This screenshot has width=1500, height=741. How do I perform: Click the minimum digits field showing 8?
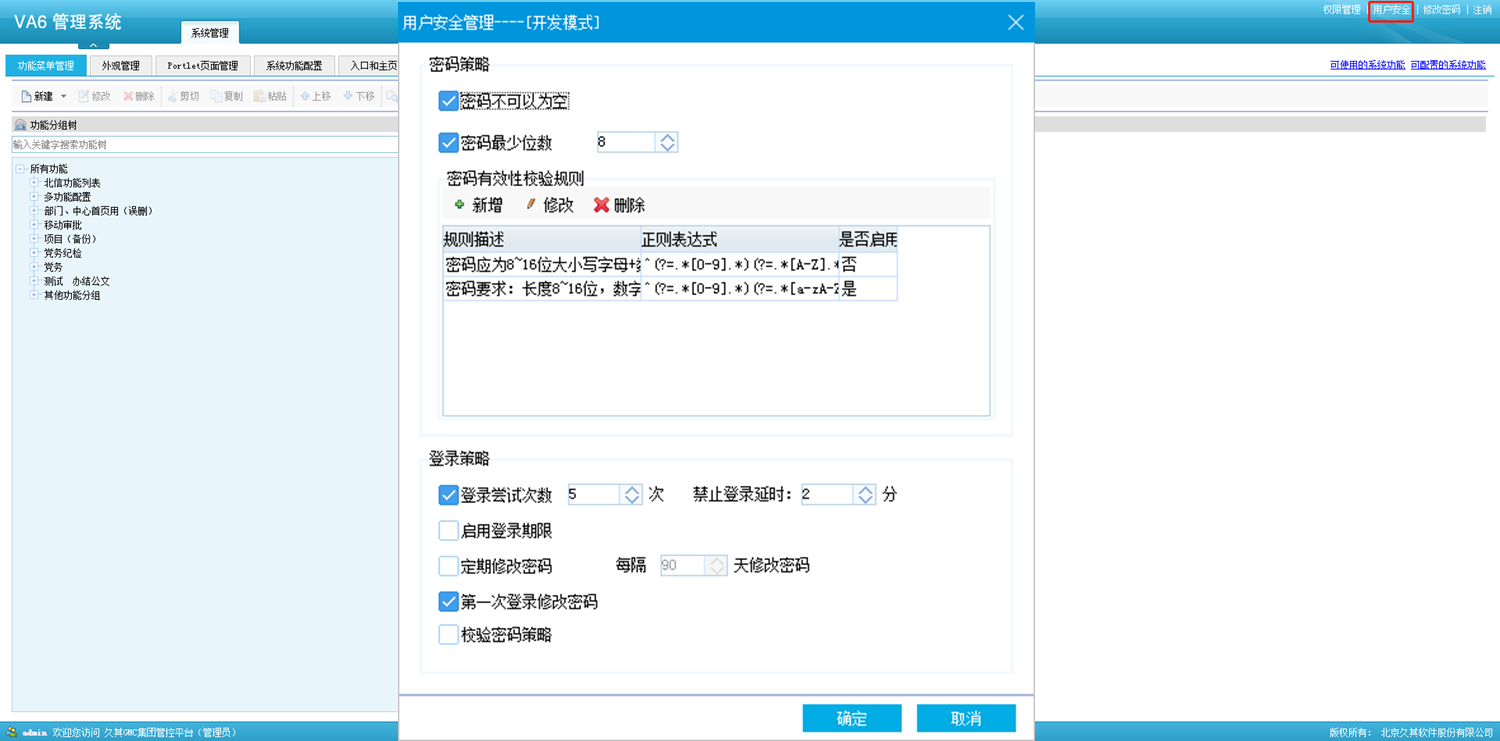tap(626, 142)
